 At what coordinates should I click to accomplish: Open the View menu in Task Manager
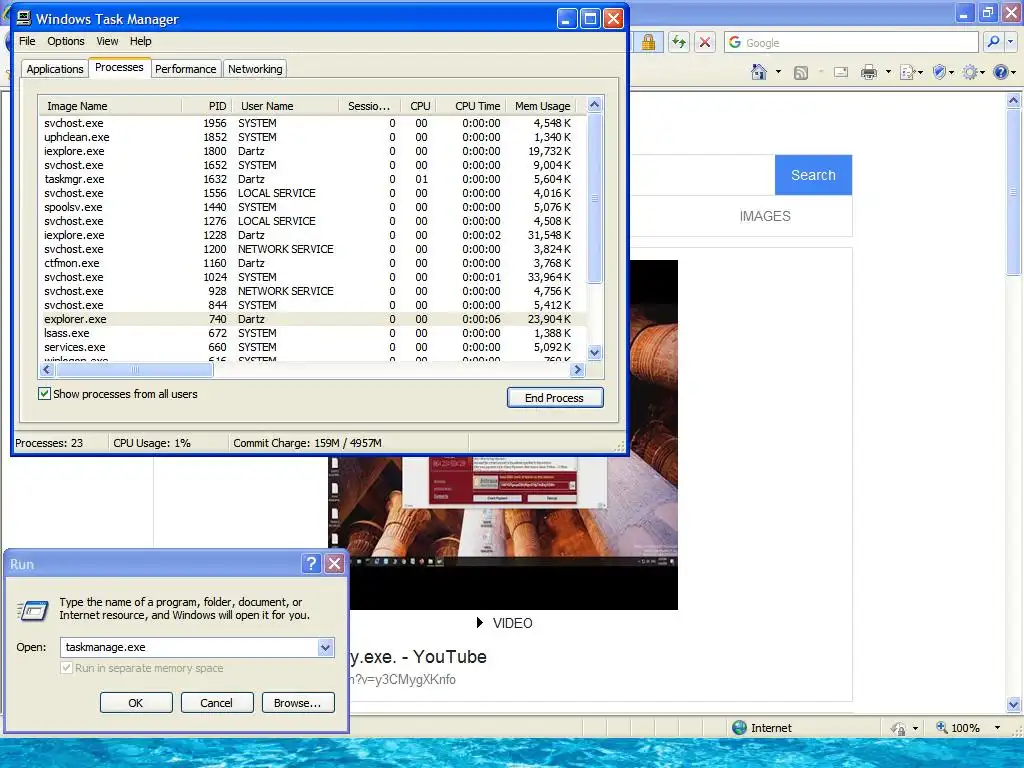click(107, 41)
